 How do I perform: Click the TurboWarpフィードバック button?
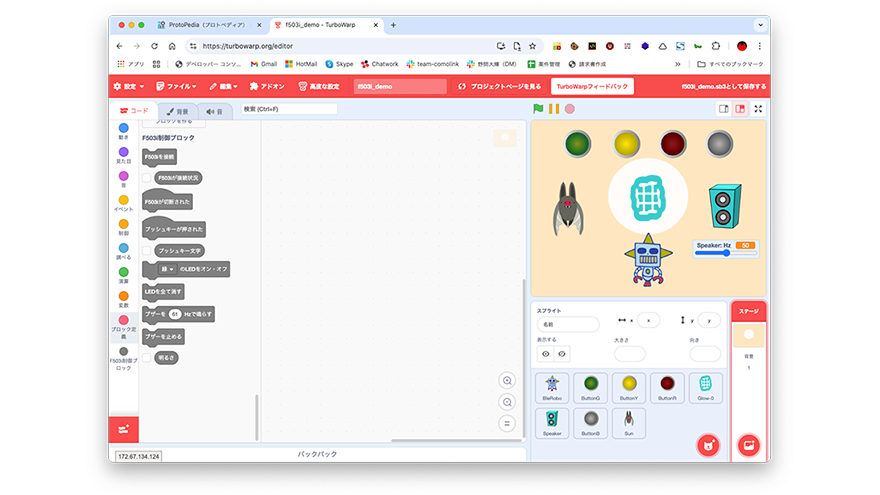pos(592,86)
